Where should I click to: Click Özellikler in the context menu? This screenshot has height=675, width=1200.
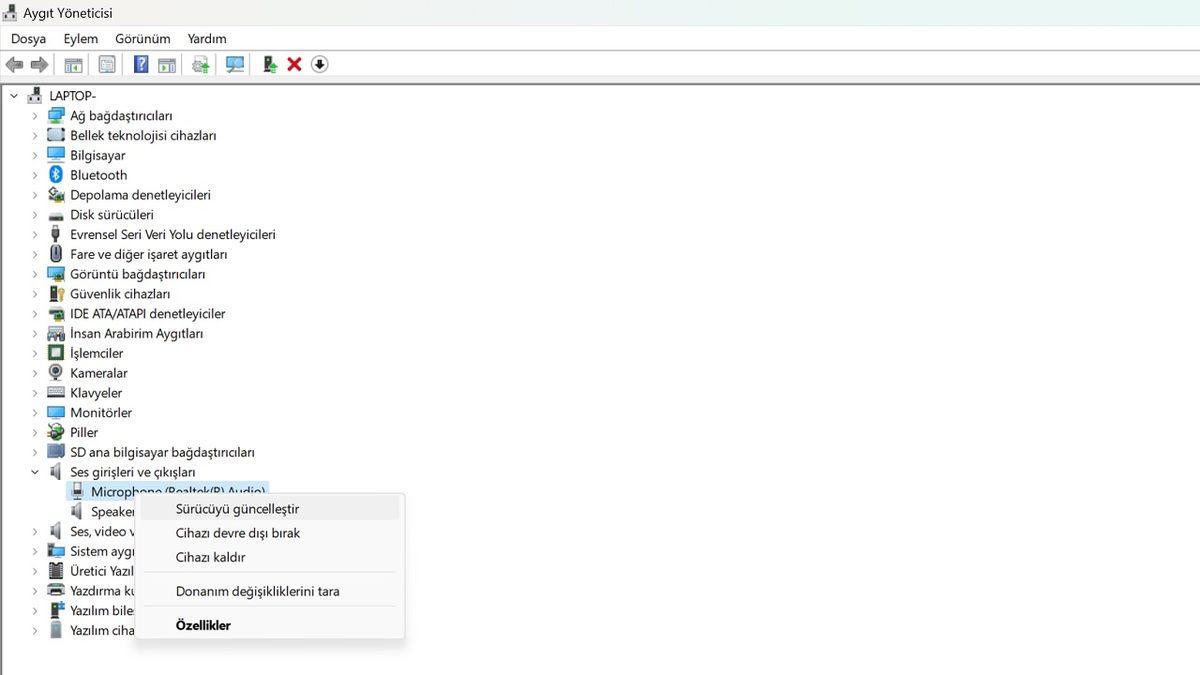(x=203, y=625)
